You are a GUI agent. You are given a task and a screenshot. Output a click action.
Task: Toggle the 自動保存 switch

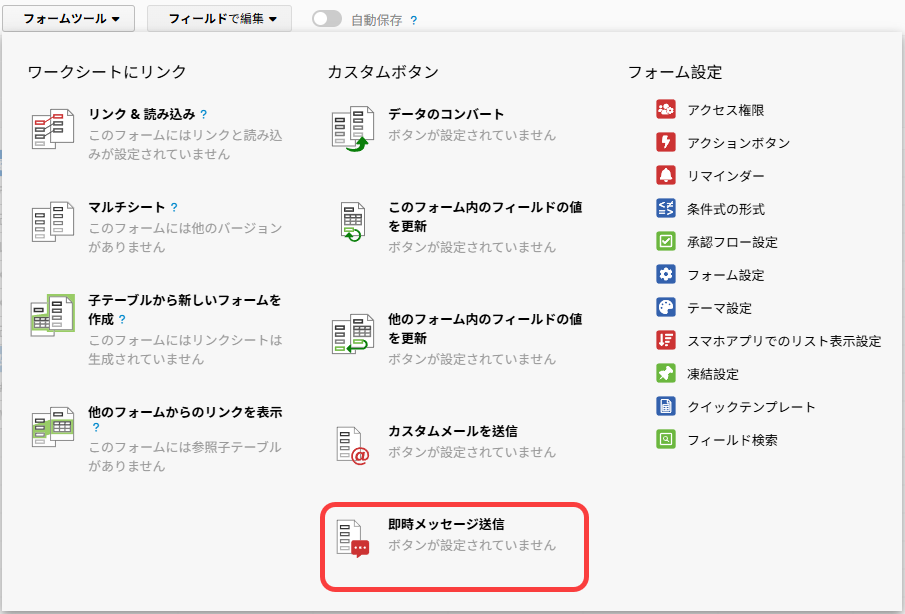click(x=327, y=19)
